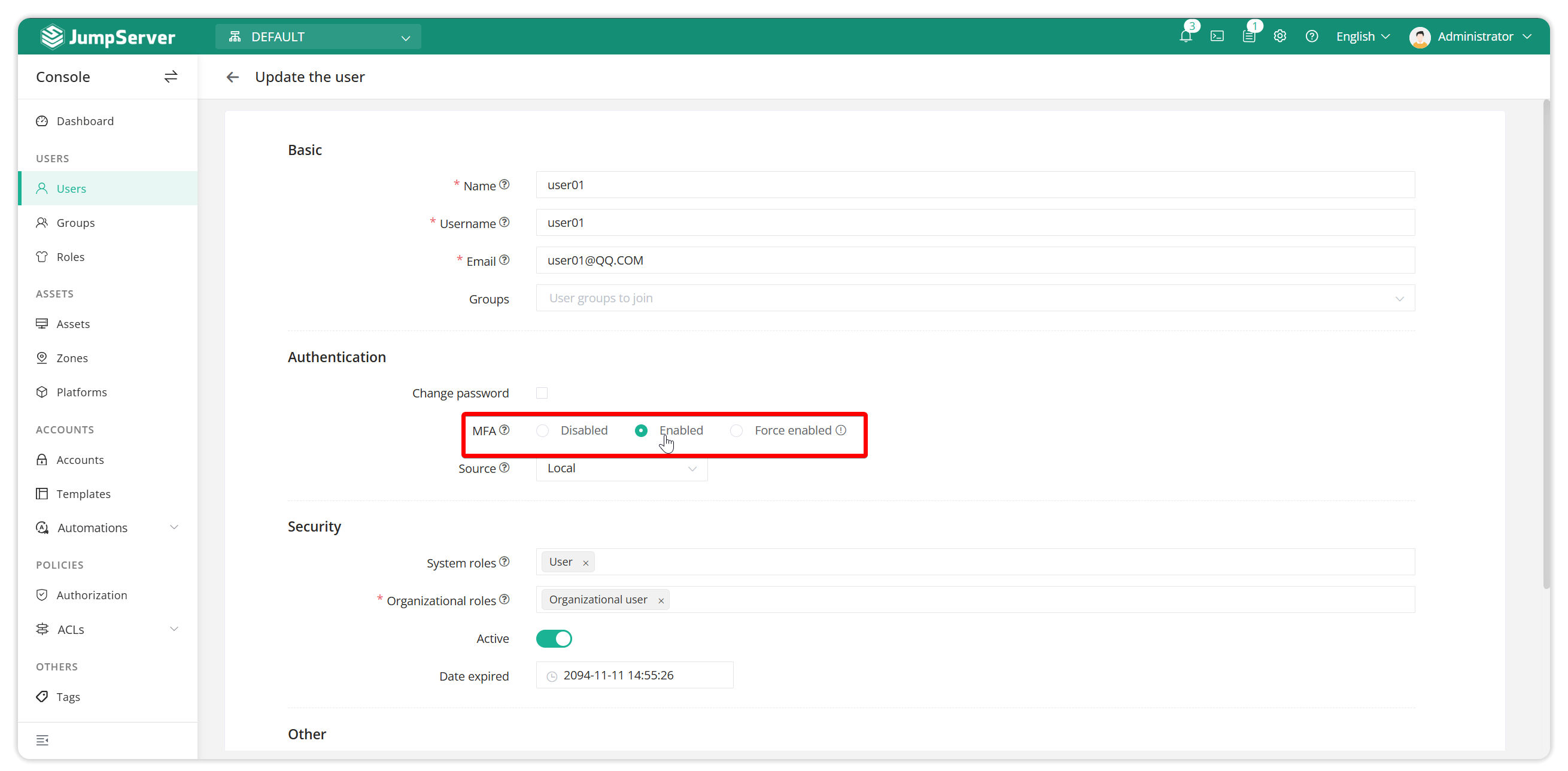Screen dimensions: 1568x771
Task: Open Platforms in the sidebar
Action: pos(108,391)
